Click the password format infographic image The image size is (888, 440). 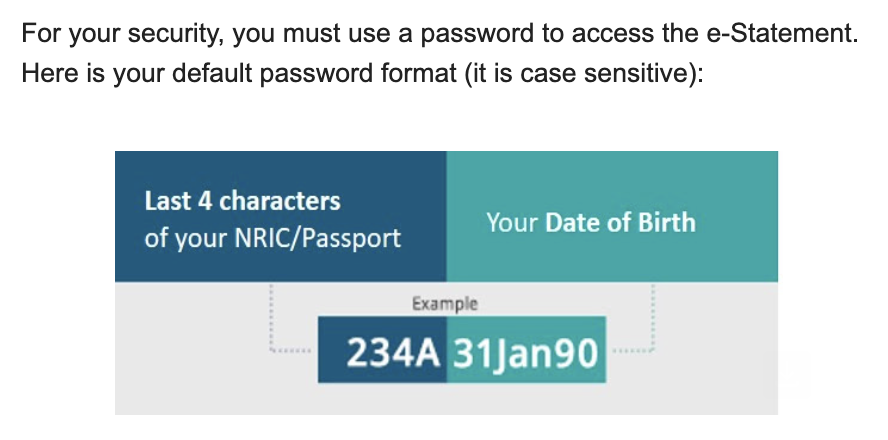(446, 283)
